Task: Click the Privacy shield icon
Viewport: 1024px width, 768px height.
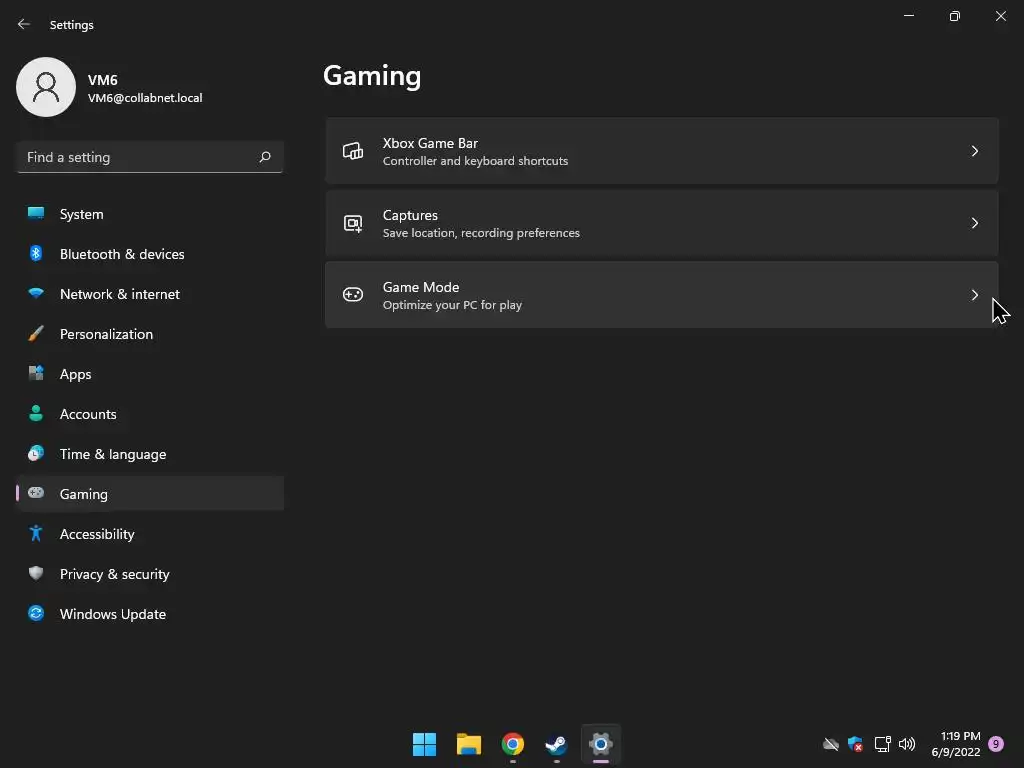Action: [36, 573]
